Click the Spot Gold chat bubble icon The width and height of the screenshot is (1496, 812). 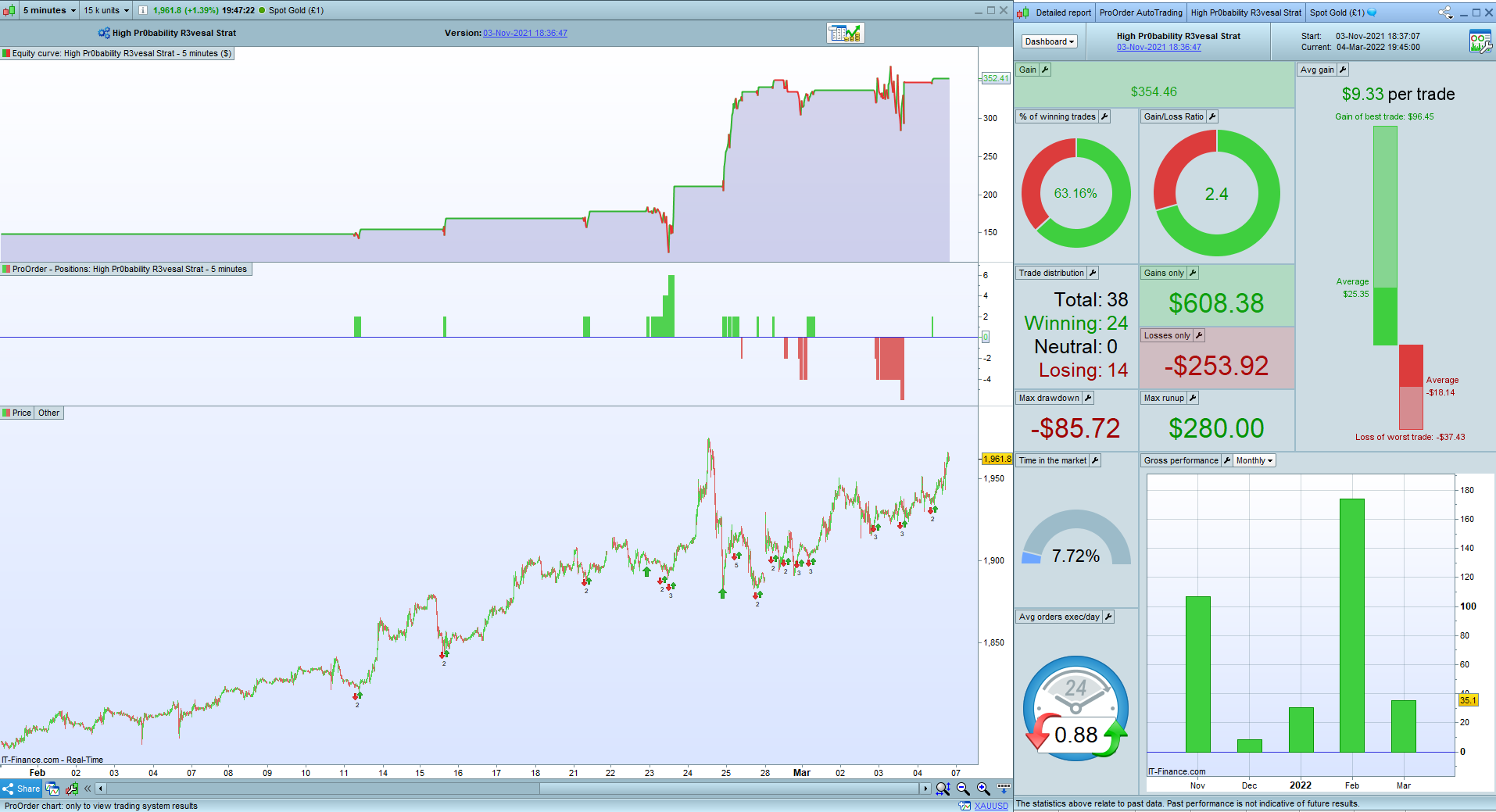click(x=1372, y=13)
